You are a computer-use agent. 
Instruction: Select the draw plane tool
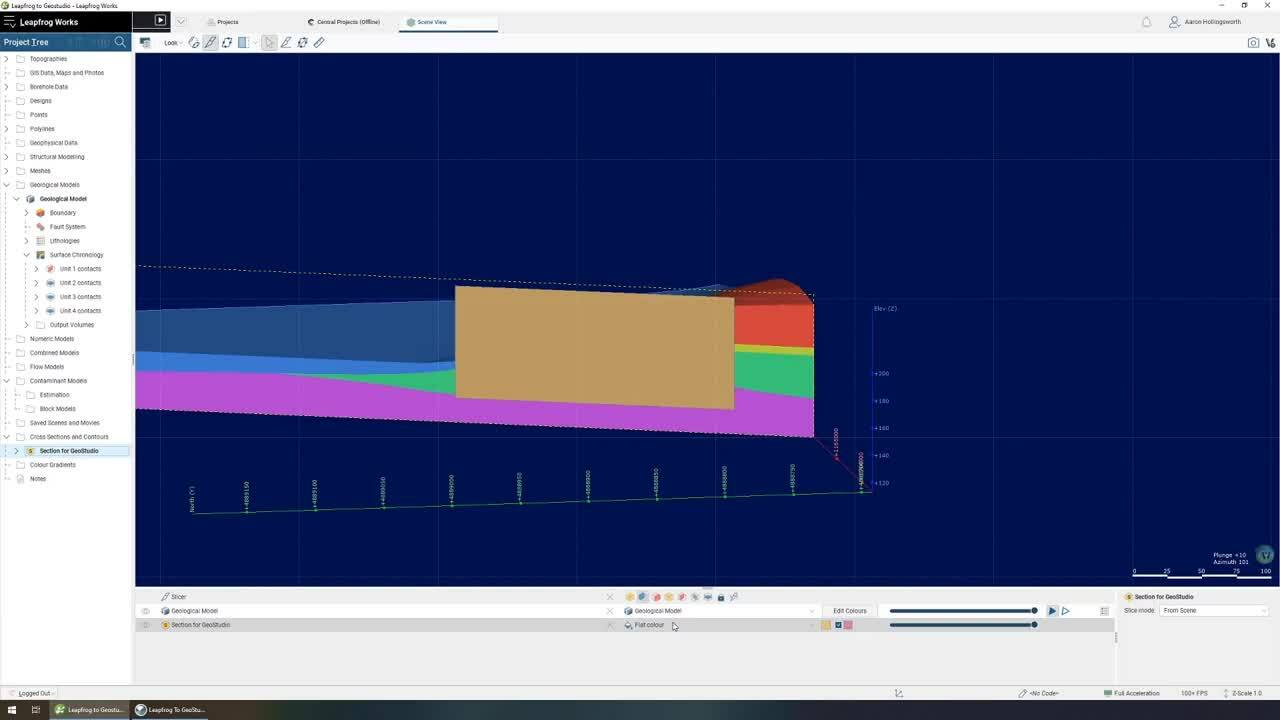click(x=286, y=42)
